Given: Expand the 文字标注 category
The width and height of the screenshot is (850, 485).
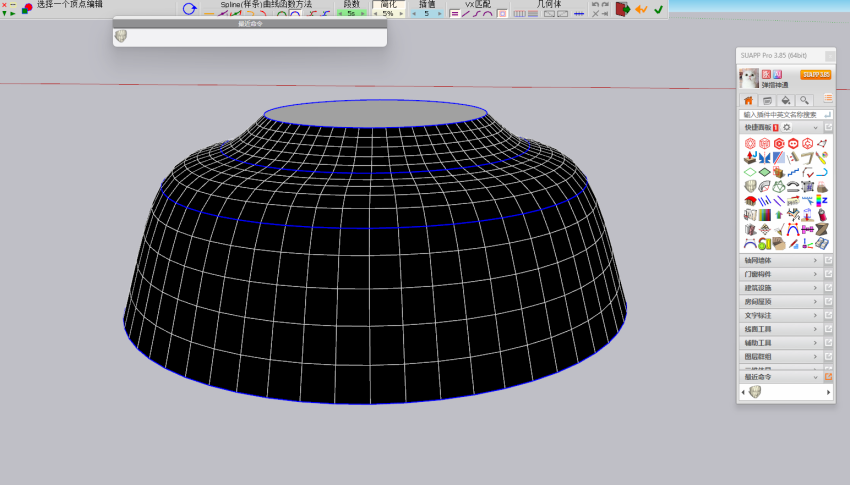Looking at the screenshot, I should point(780,315).
